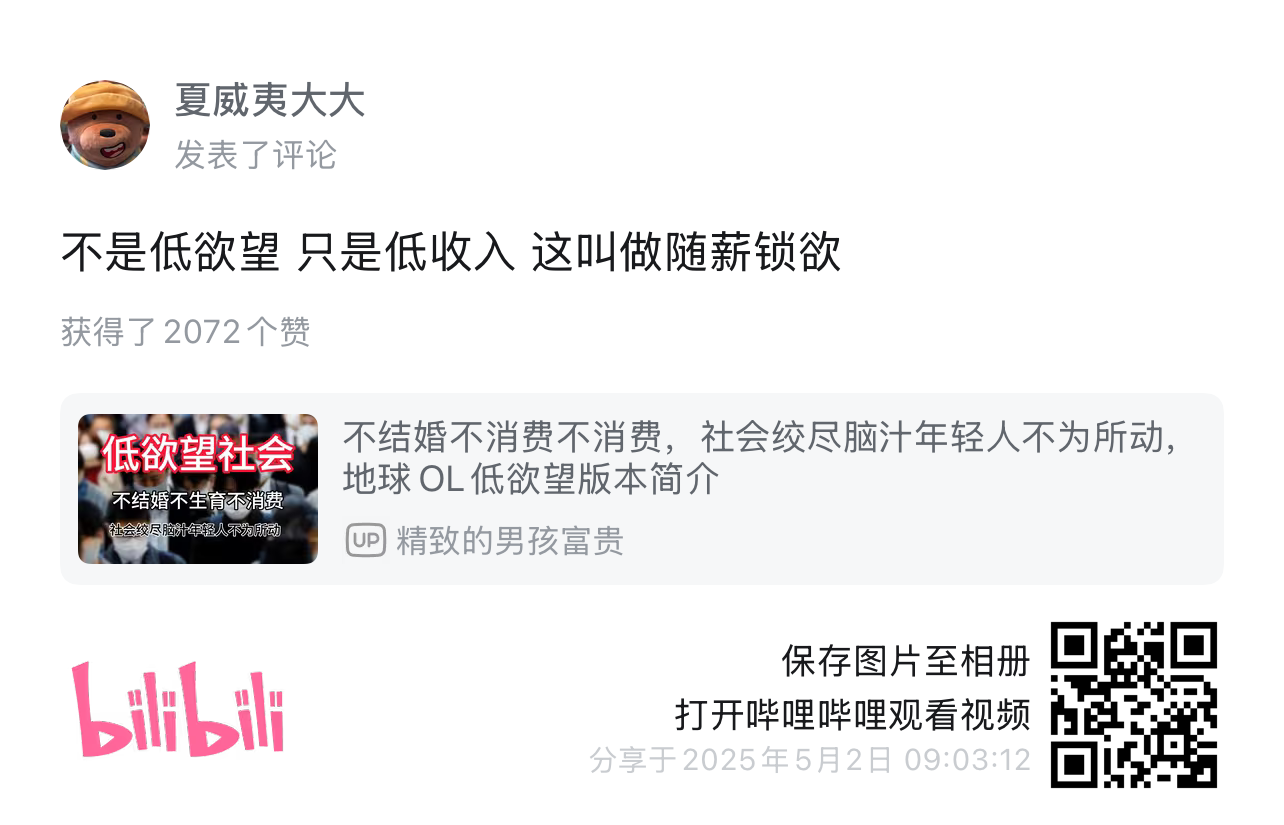Viewport: 1284px width, 825px height.
Task: Click the 获得了 2072 个赞 like count
Action: pyautogui.click(x=186, y=332)
